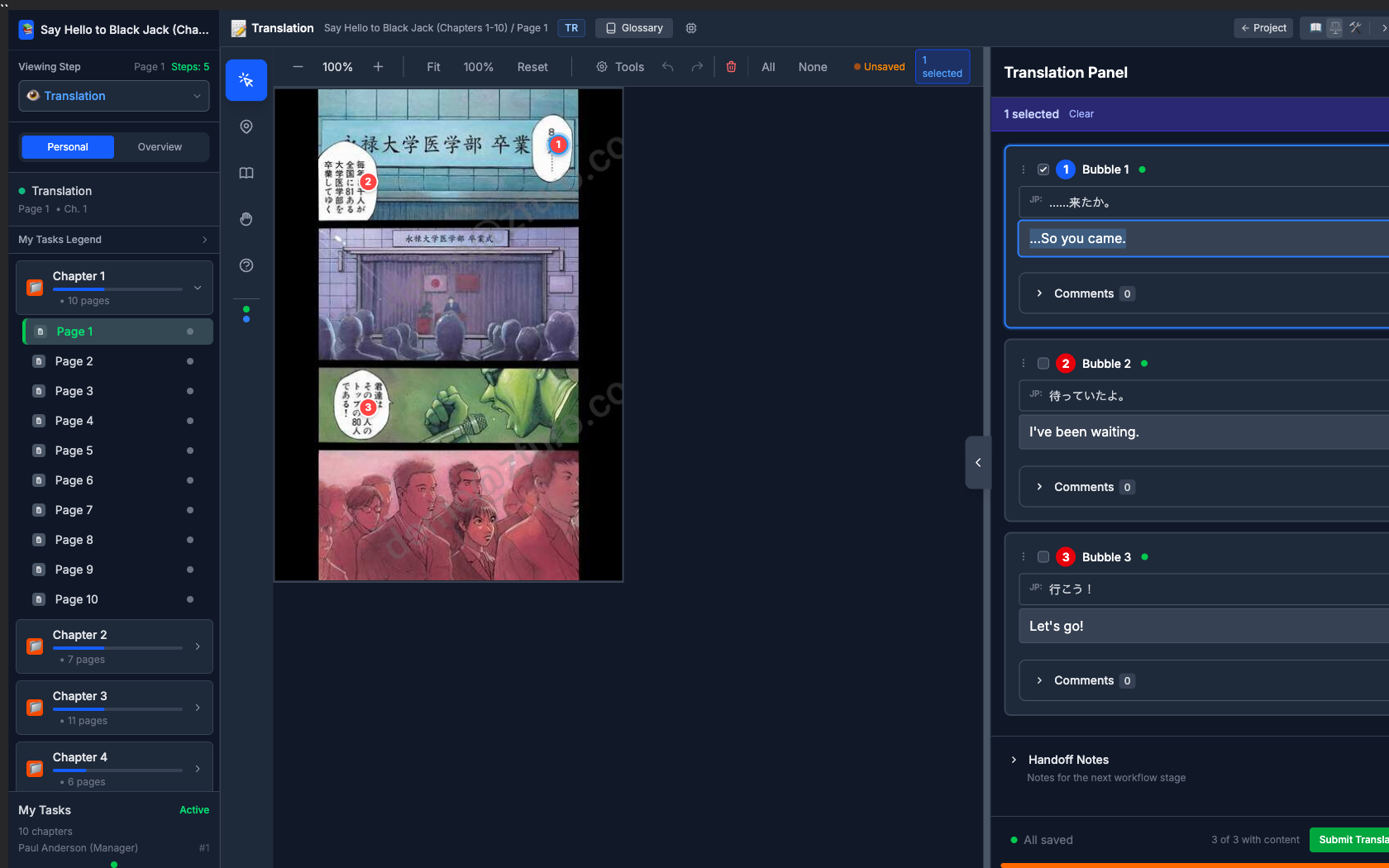Image resolution: width=1389 pixels, height=868 pixels.
Task: Click bubble marker 3 on the manga page
Action: coord(368,407)
